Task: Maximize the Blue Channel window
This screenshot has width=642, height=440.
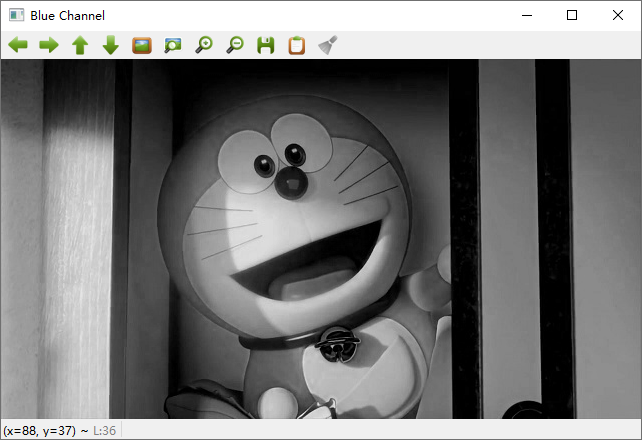Action: (572, 15)
